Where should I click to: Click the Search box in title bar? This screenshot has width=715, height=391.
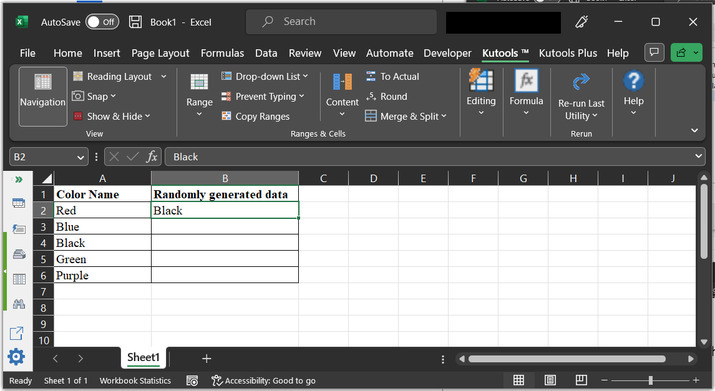tap(341, 21)
